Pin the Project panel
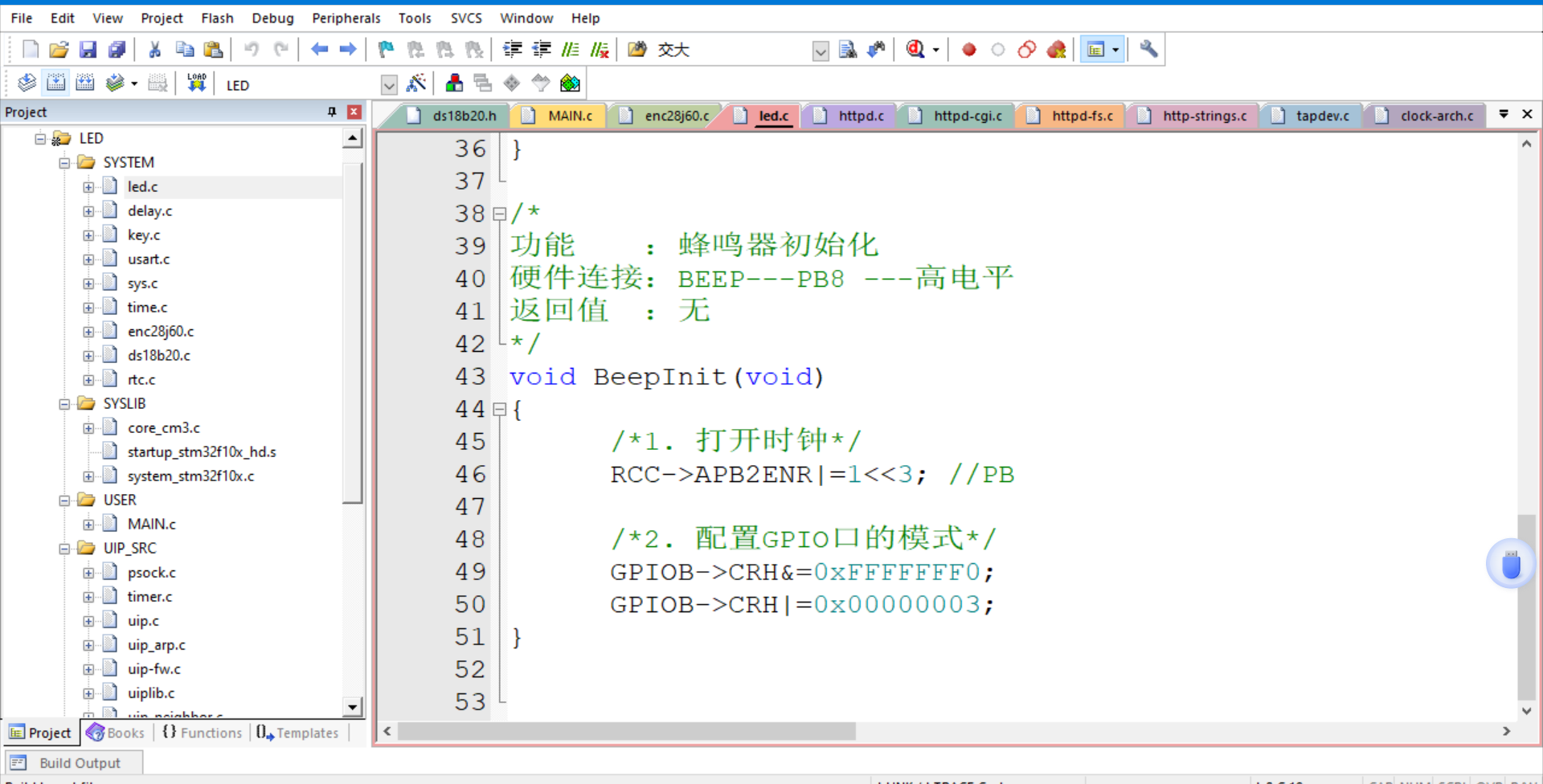The width and height of the screenshot is (1543, 784). [331, 112]
